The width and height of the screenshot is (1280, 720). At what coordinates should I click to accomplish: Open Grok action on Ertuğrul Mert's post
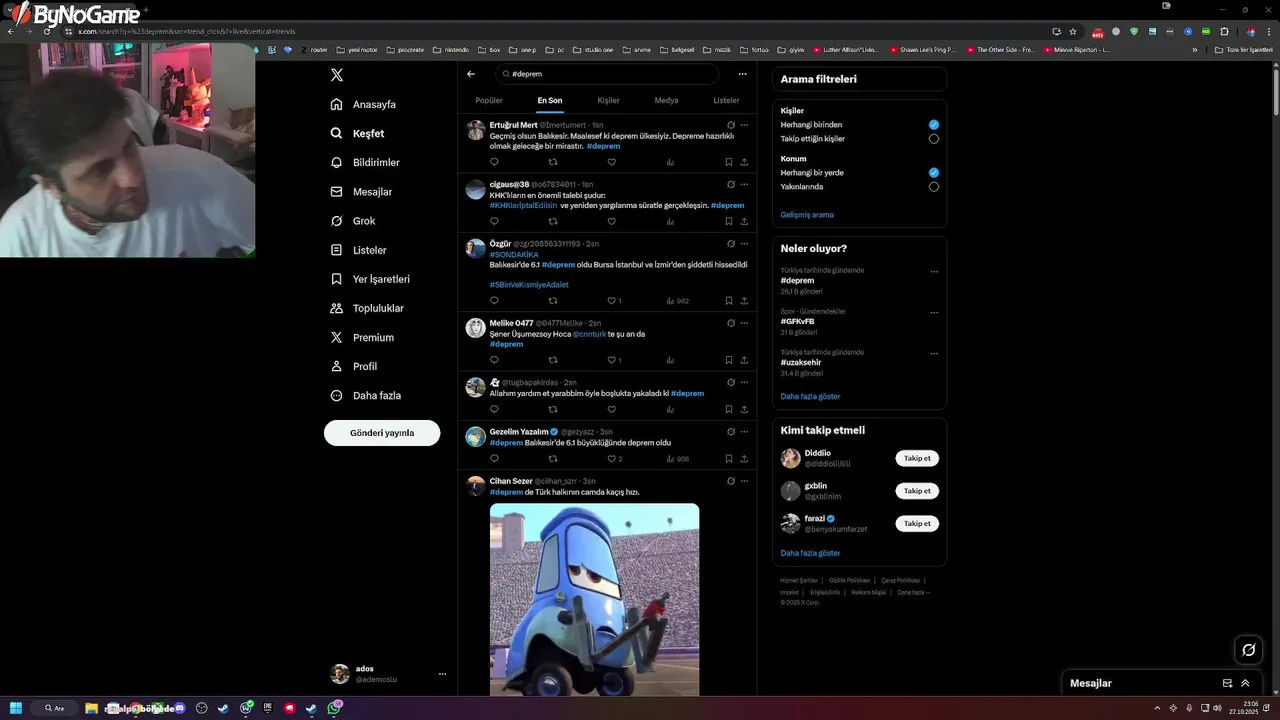click(x=731, y=125)
